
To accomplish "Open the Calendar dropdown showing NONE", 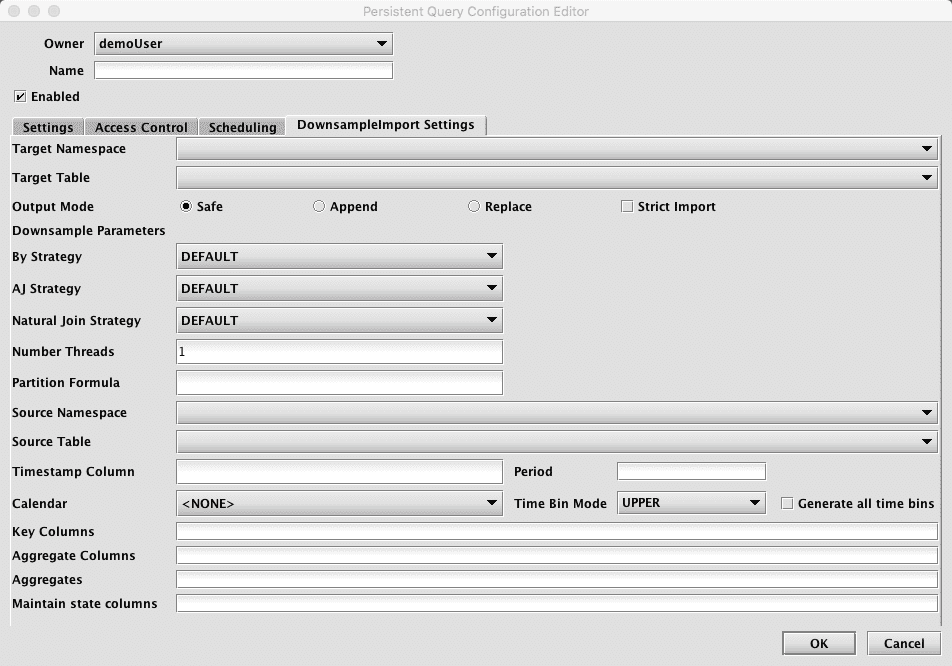I will click(339, 504).
